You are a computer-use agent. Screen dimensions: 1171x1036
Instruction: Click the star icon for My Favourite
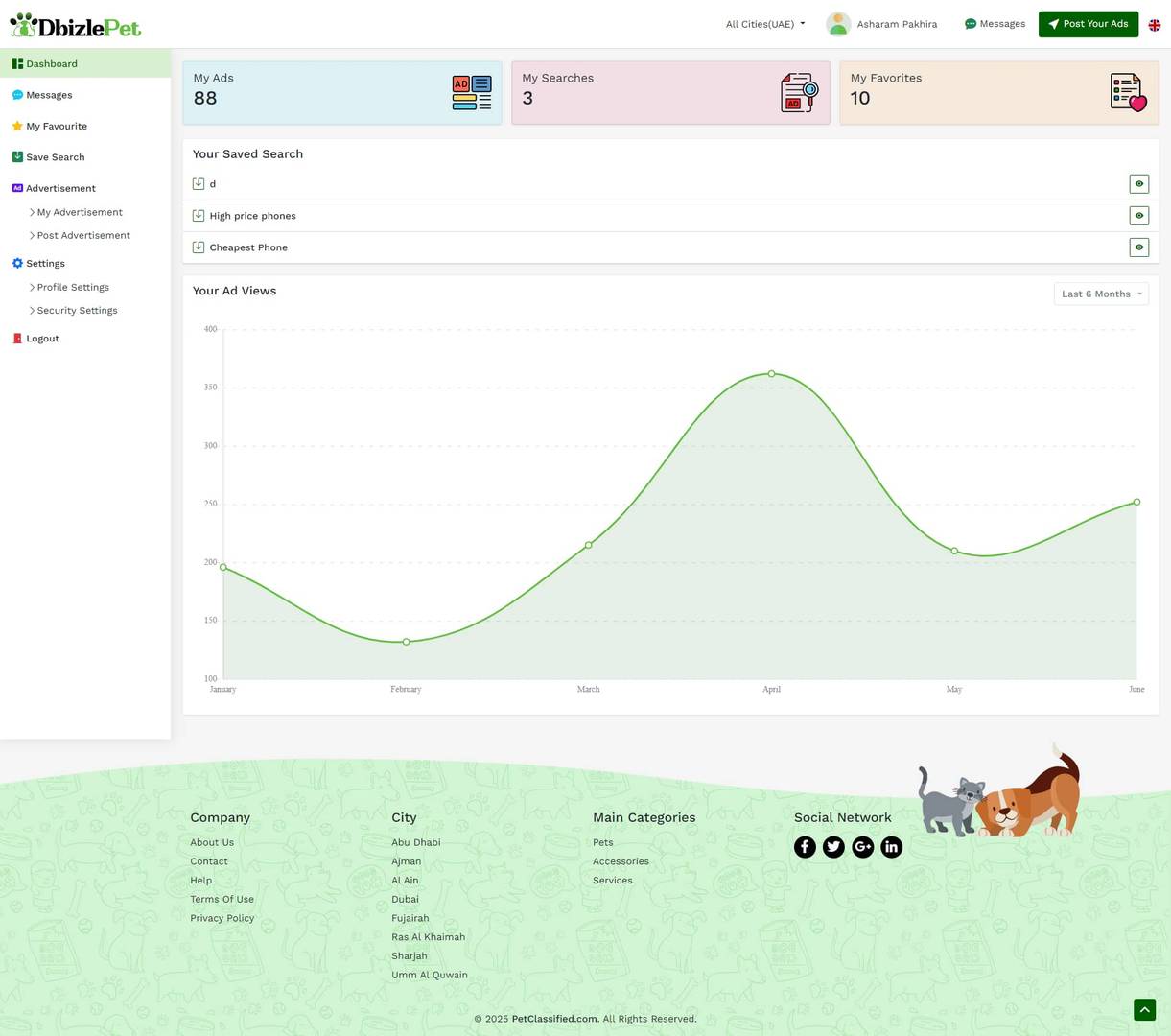coord(16,126)
